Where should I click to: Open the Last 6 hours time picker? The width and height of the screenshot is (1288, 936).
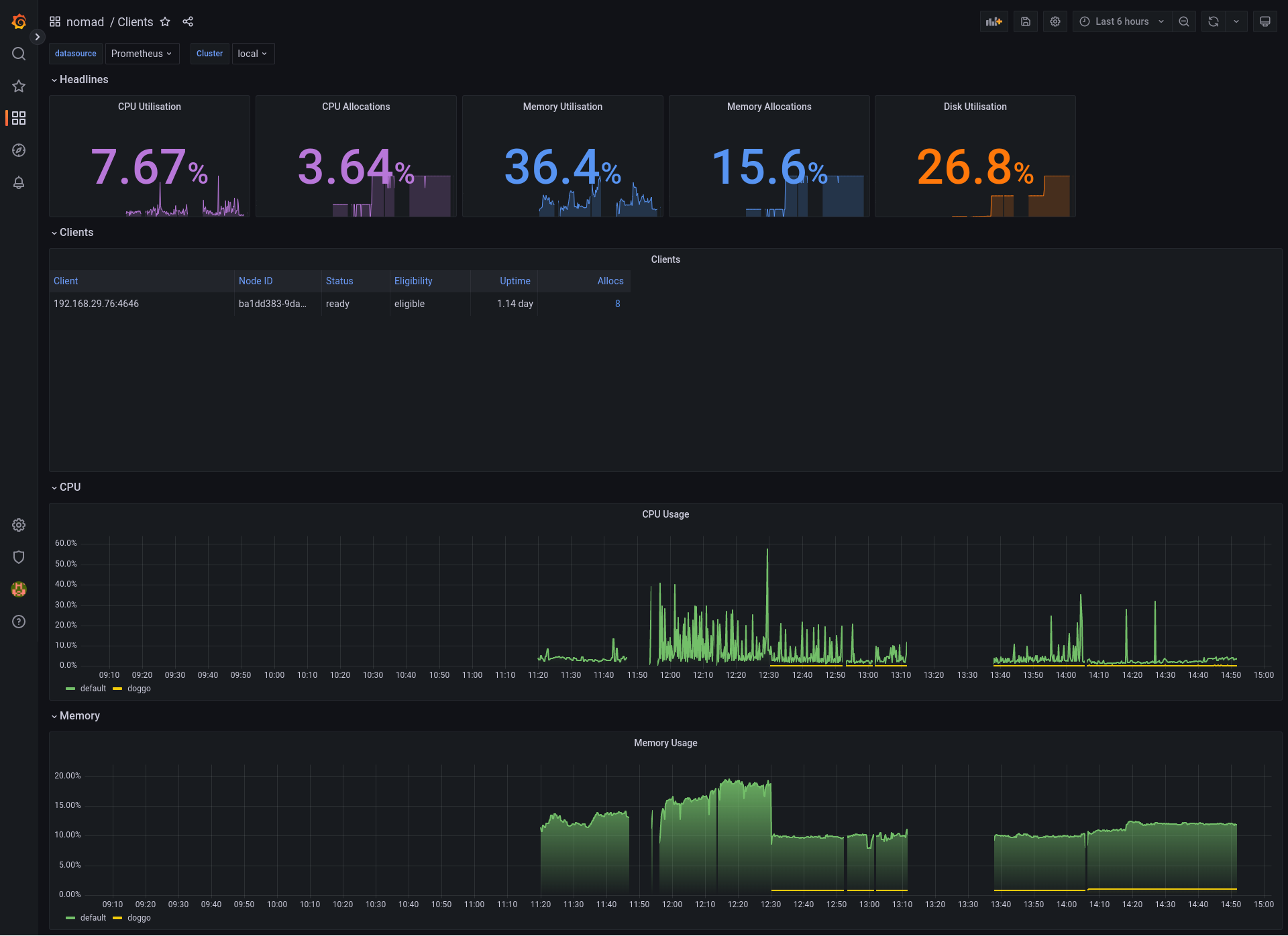pyautogui.click(x=1122, y=21)
